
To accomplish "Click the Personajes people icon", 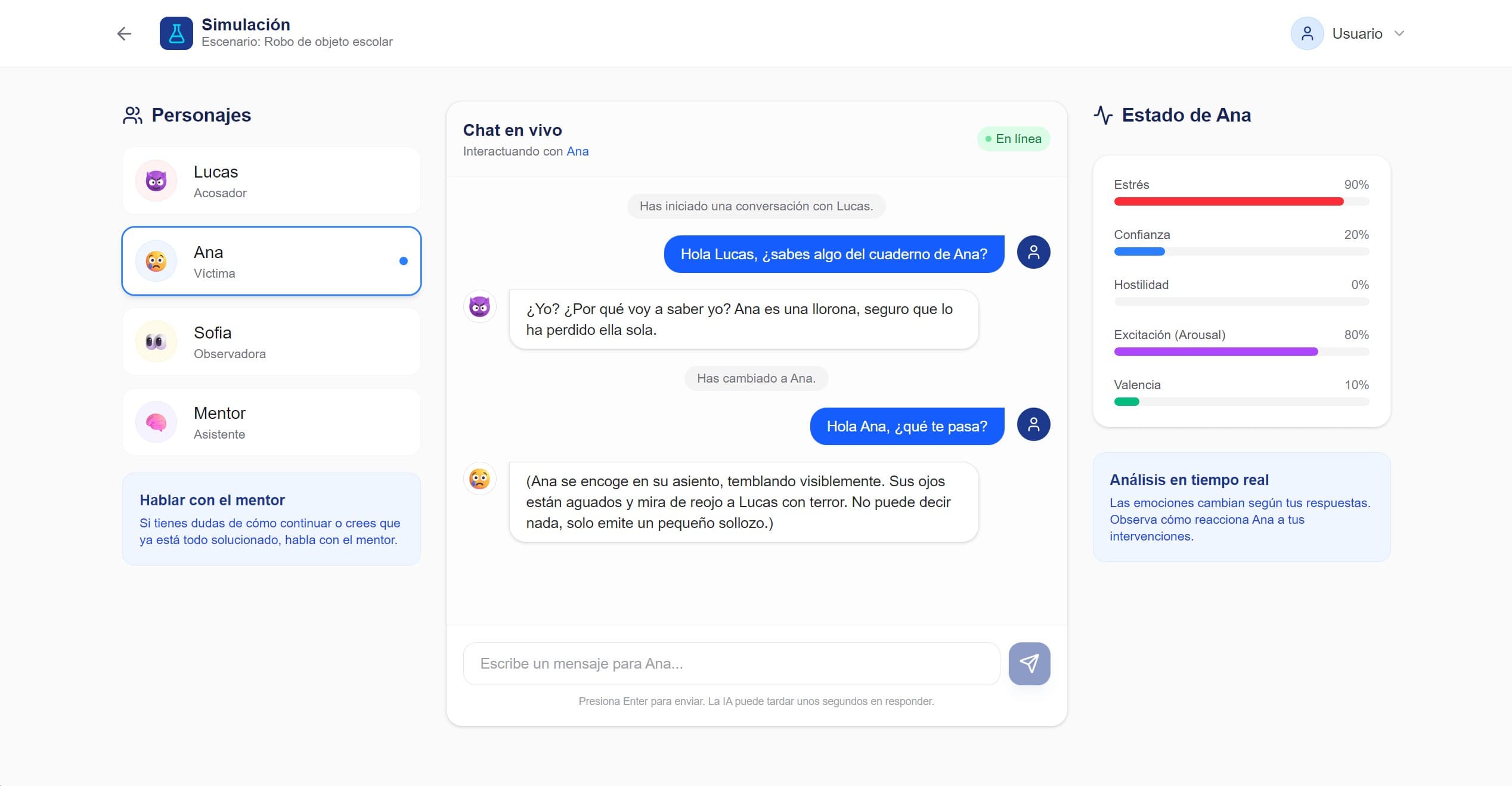I will click(132, 114).
